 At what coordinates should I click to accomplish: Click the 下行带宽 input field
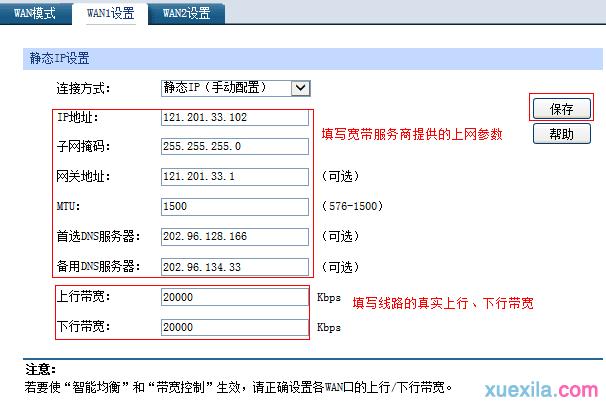click(235, 327)
